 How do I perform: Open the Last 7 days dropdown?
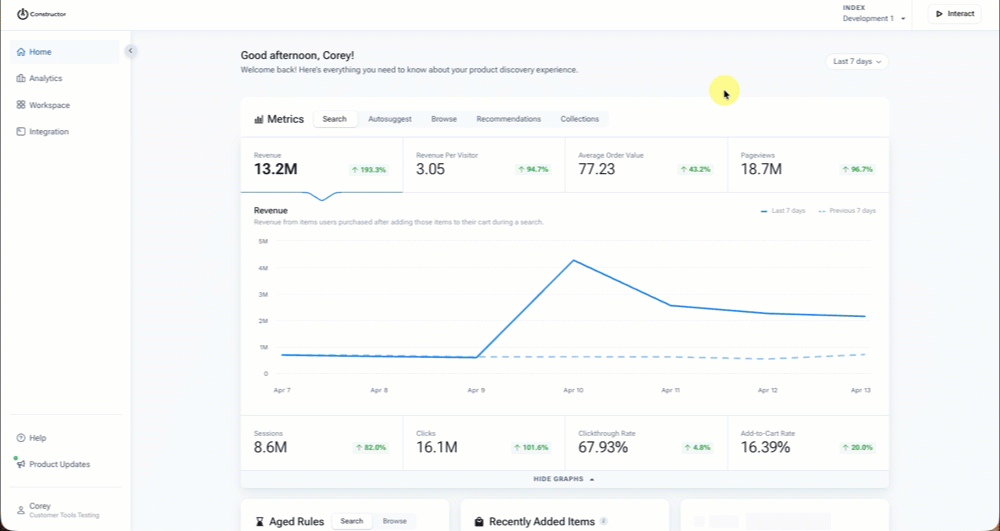(x=857, y=62)
